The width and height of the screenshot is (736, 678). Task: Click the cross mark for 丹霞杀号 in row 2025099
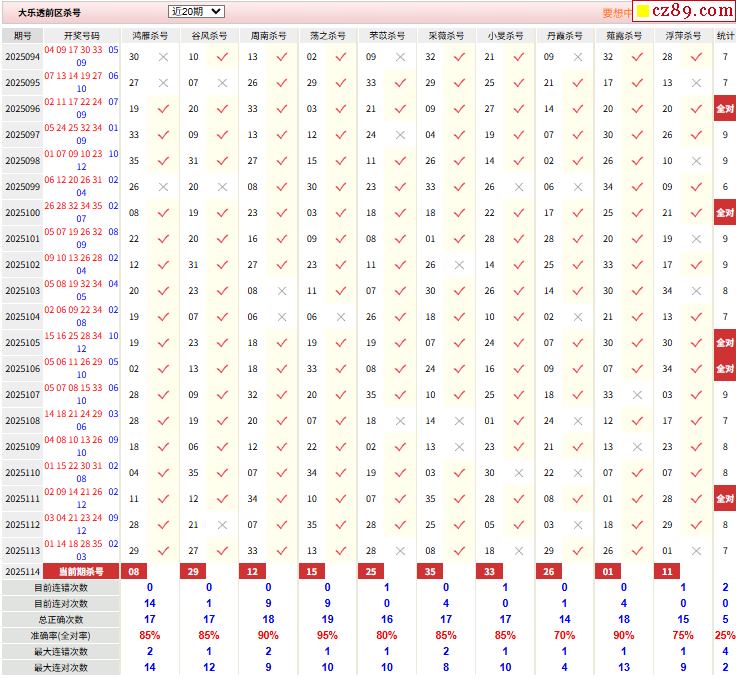(577, 187)
